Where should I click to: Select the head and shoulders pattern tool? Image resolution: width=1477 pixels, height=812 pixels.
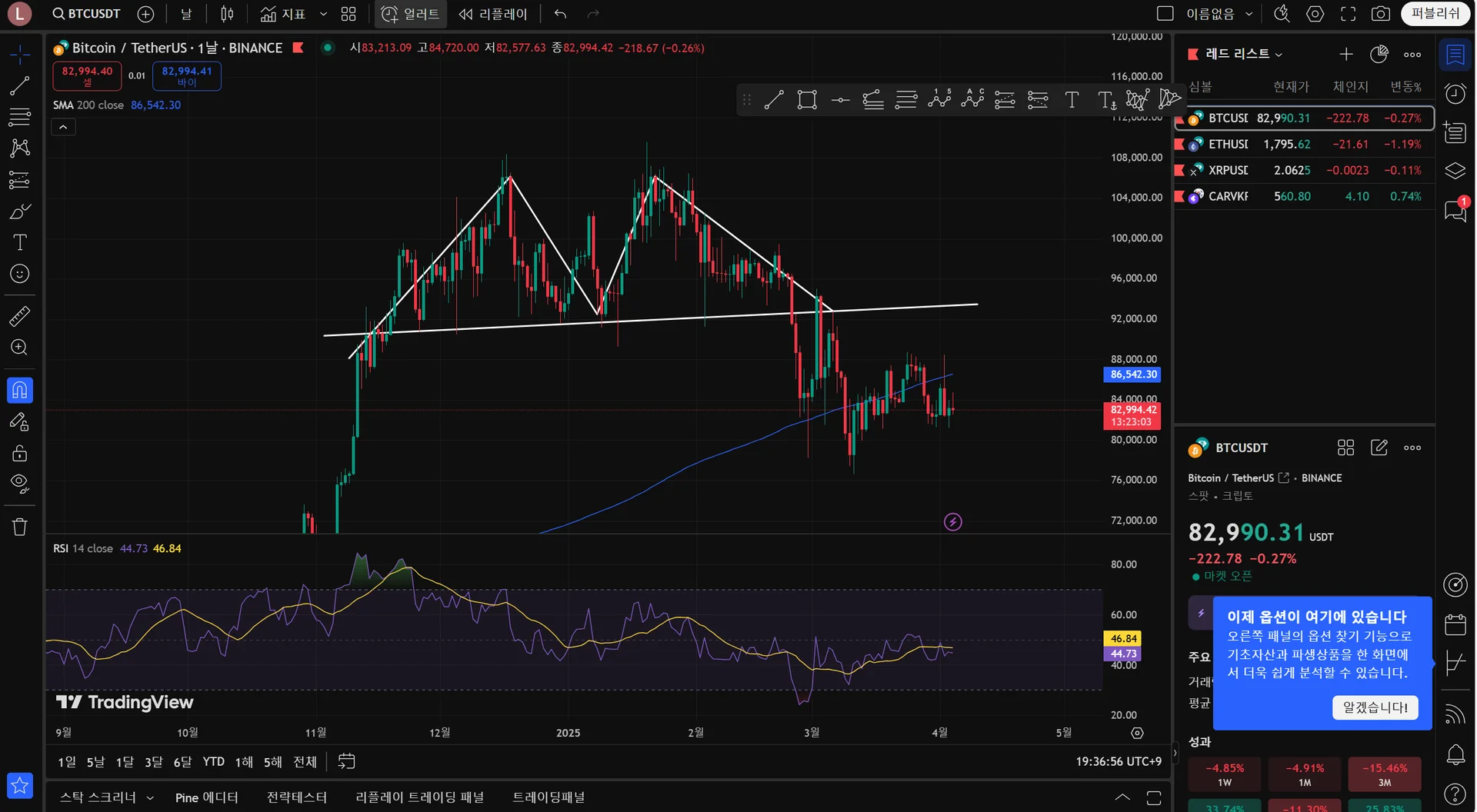1137,100
